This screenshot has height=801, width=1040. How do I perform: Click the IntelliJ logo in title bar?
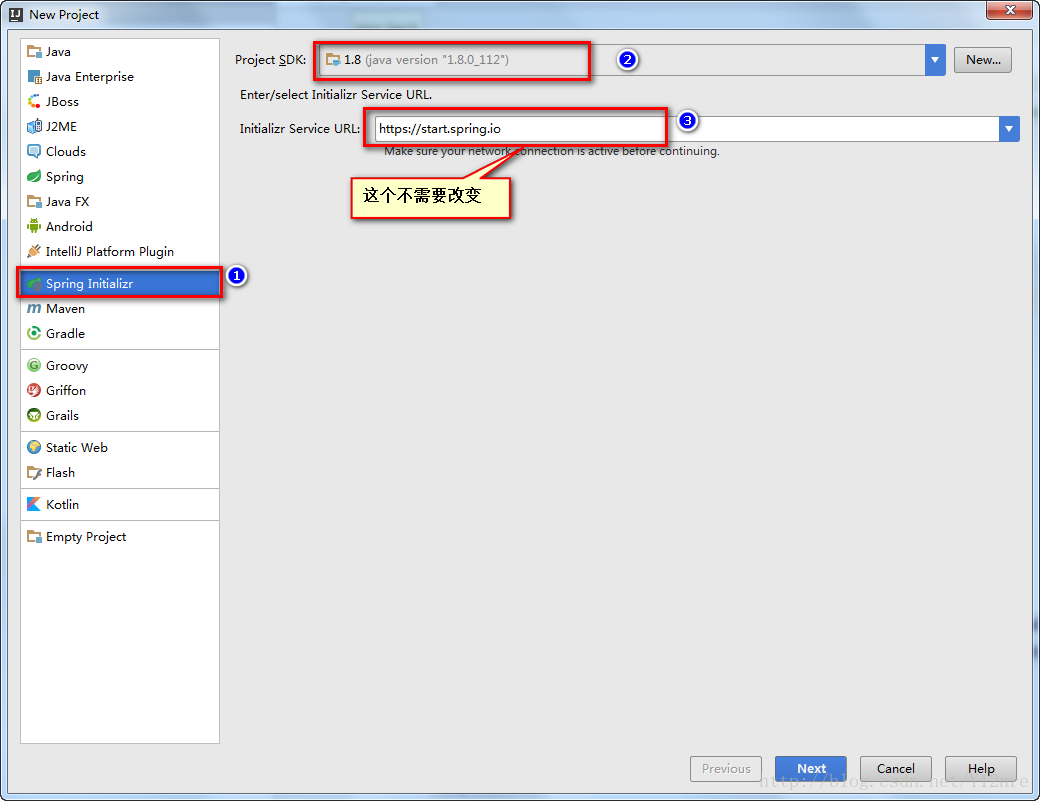click(16, 15)
